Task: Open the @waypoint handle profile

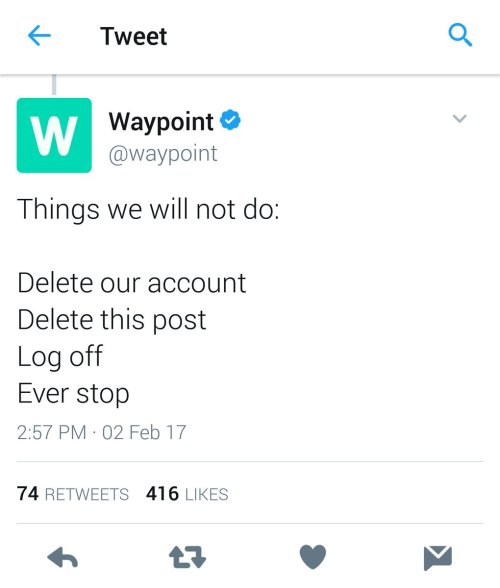Action: click(x=163, y=154)
